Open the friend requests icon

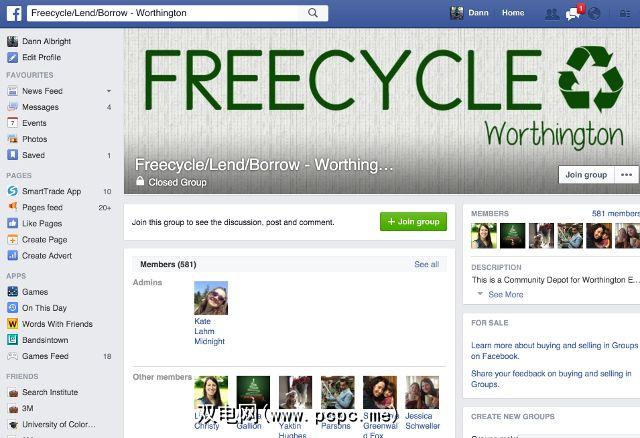pos(552,14)
